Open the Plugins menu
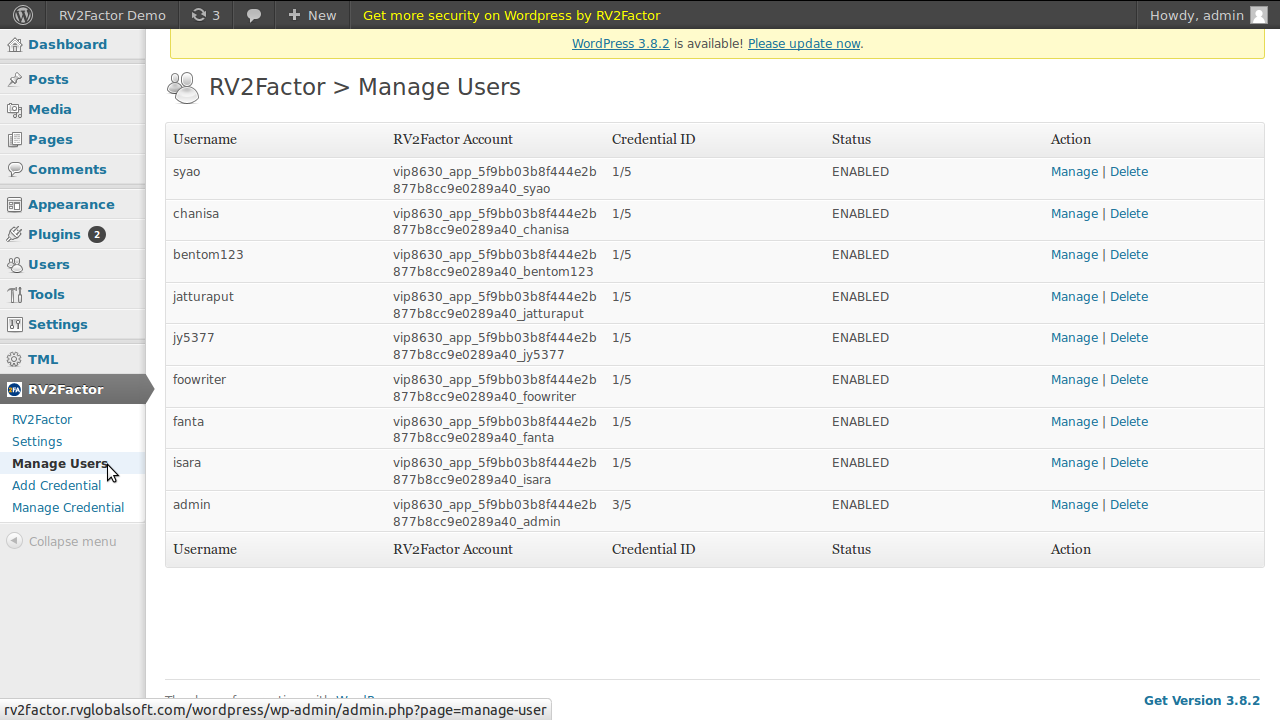This screenshot has width=1280, height=720. click(x=54, y=234)
